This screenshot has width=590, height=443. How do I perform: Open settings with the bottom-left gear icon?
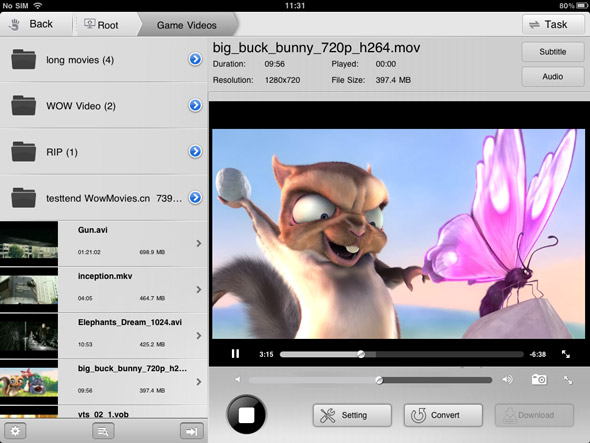pyautogui.click(x=15, y=431)
